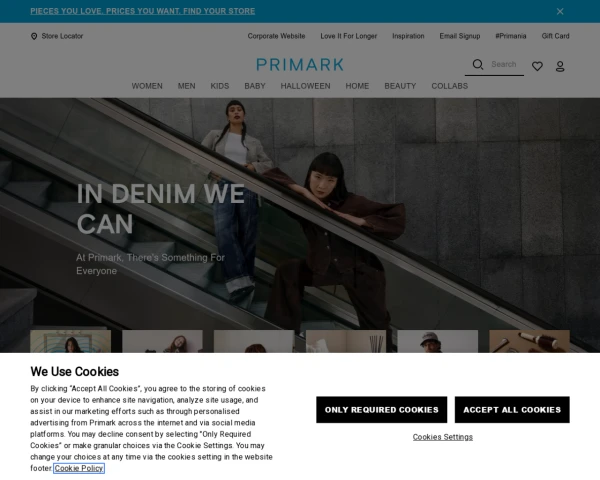Dismiss the top promo banner

coord(560,11)
